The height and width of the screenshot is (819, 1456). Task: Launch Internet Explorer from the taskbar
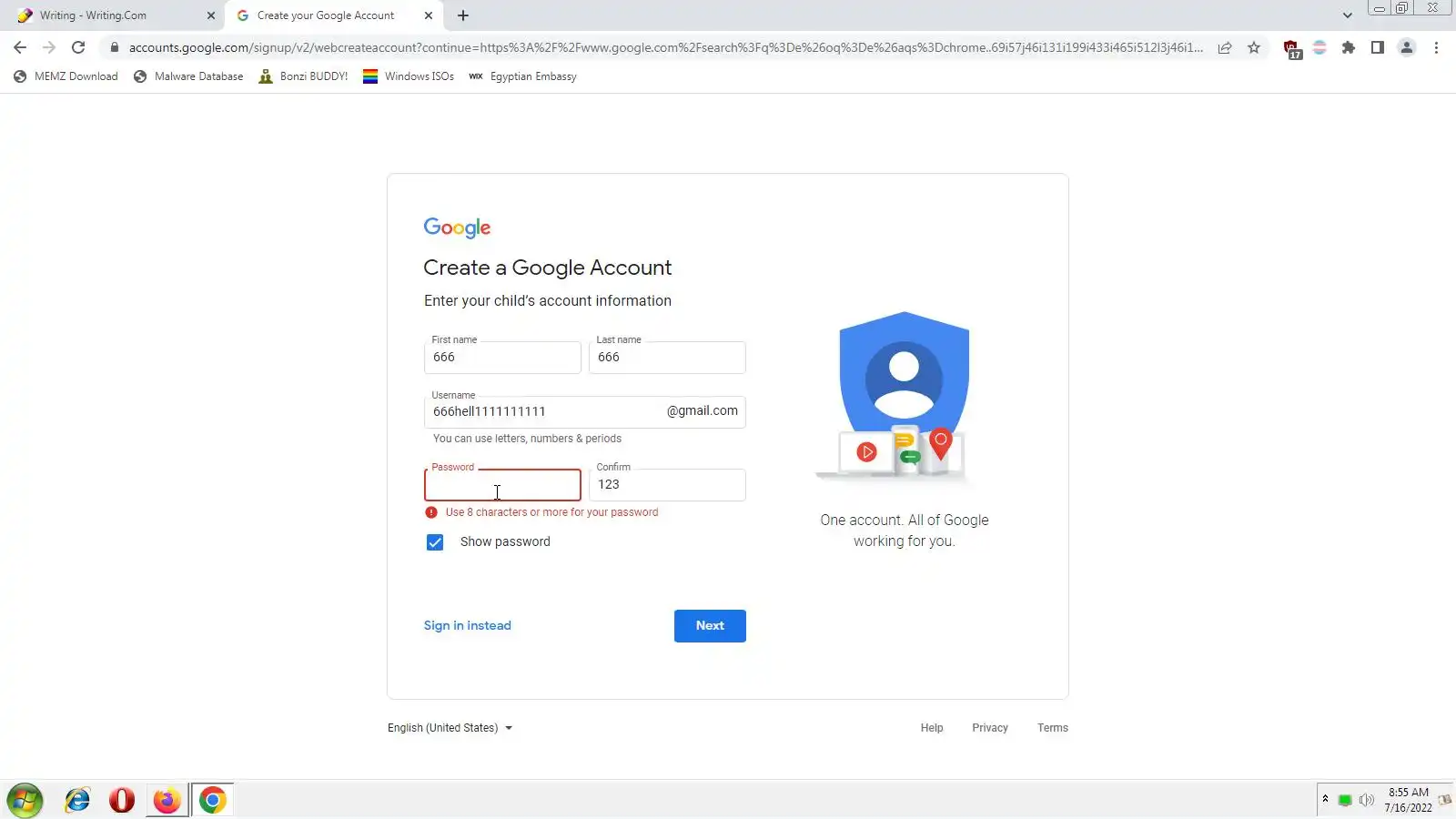(77, 801)
